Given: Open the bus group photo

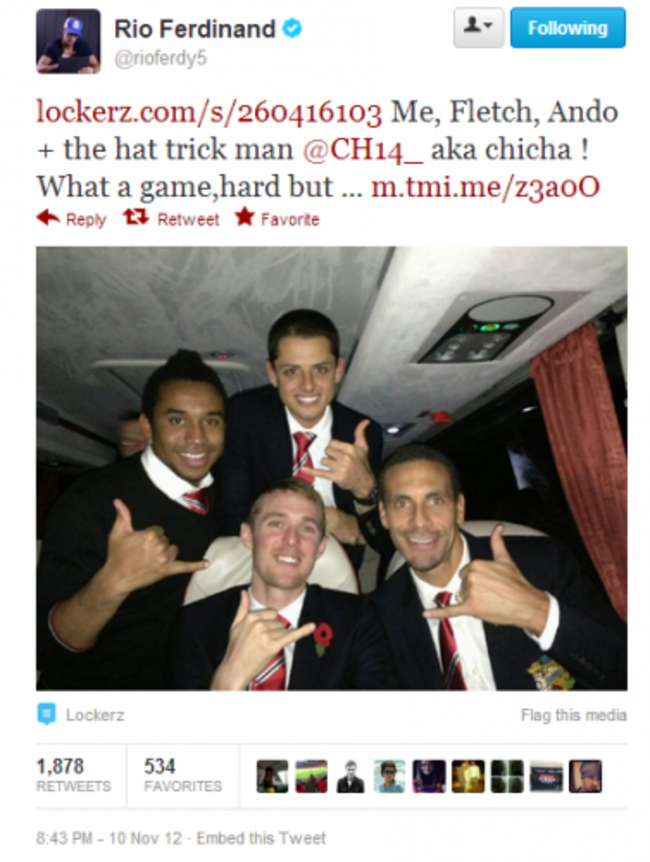Looking at the screenshot, I should tap(332, 468).
